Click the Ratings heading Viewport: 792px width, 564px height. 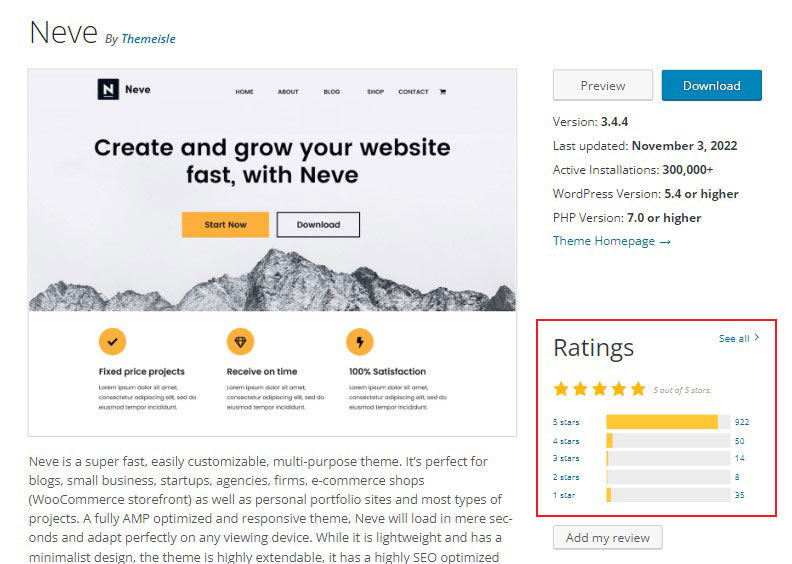[593, 348]
